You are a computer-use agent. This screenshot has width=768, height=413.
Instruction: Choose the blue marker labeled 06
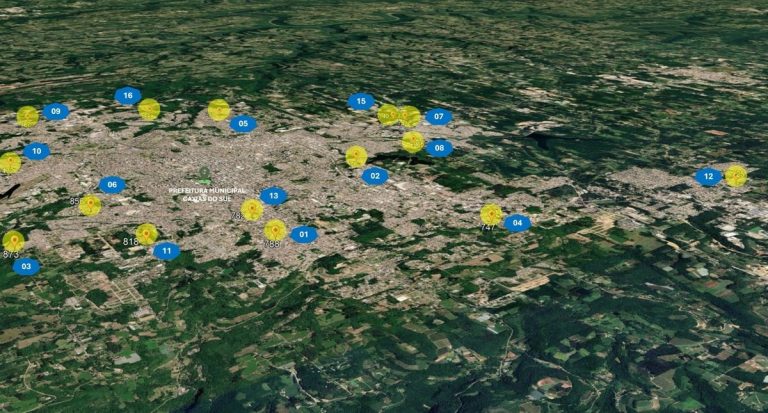[111, 185]
